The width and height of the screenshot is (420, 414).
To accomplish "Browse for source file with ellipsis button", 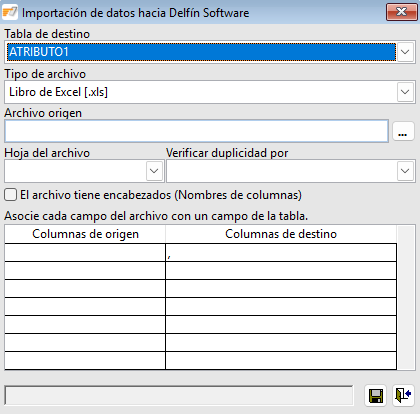I will [x=403, y=131].
